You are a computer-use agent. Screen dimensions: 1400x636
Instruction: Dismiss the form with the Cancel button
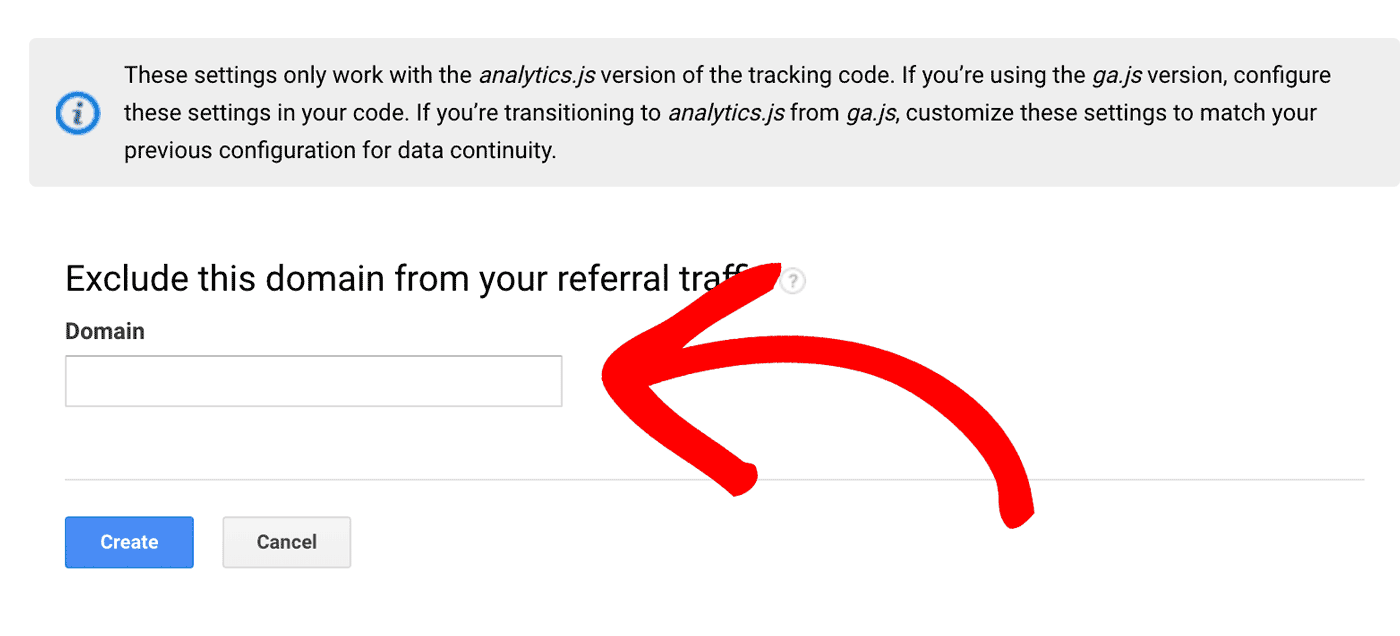pos(286,542)
